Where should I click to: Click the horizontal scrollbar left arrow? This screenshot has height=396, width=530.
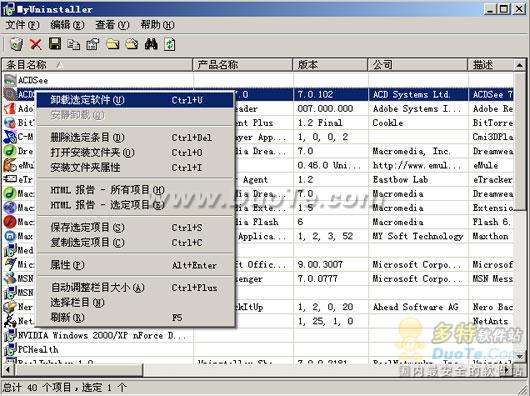(8, 370)
